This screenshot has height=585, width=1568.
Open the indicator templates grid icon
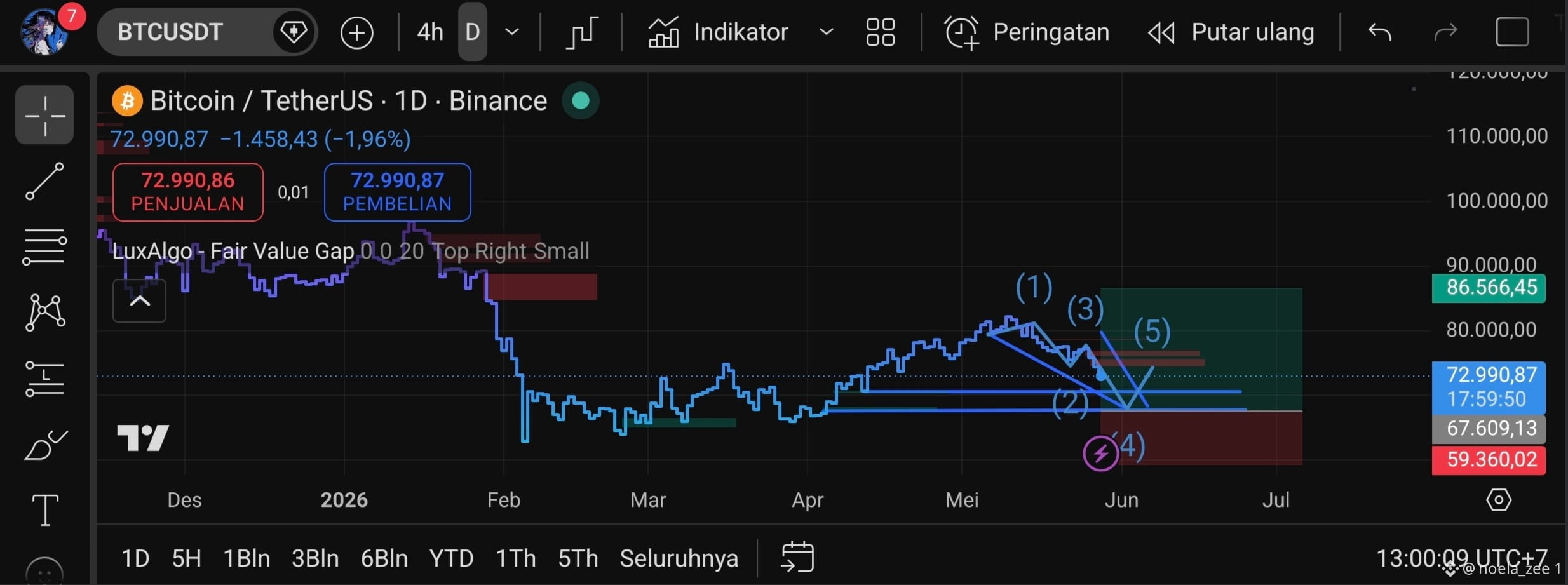point(880,32)
